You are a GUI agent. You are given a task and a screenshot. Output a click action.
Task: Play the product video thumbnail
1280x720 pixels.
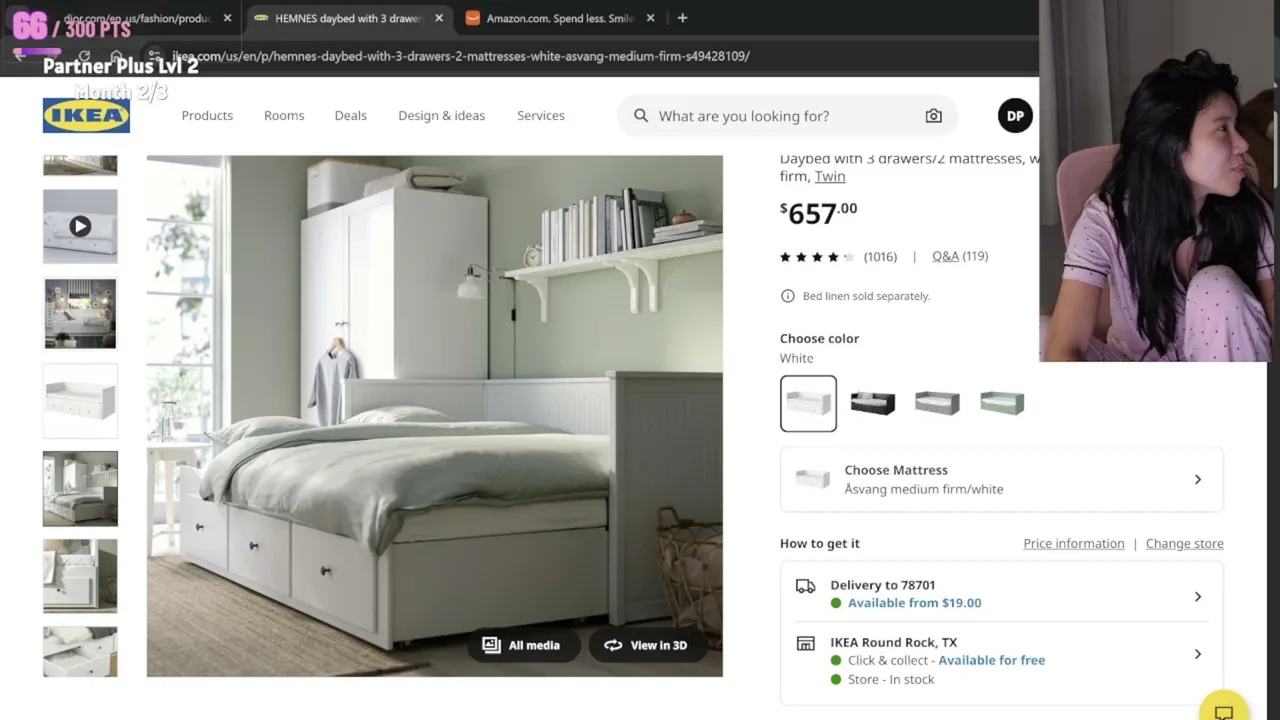[80, 227]
